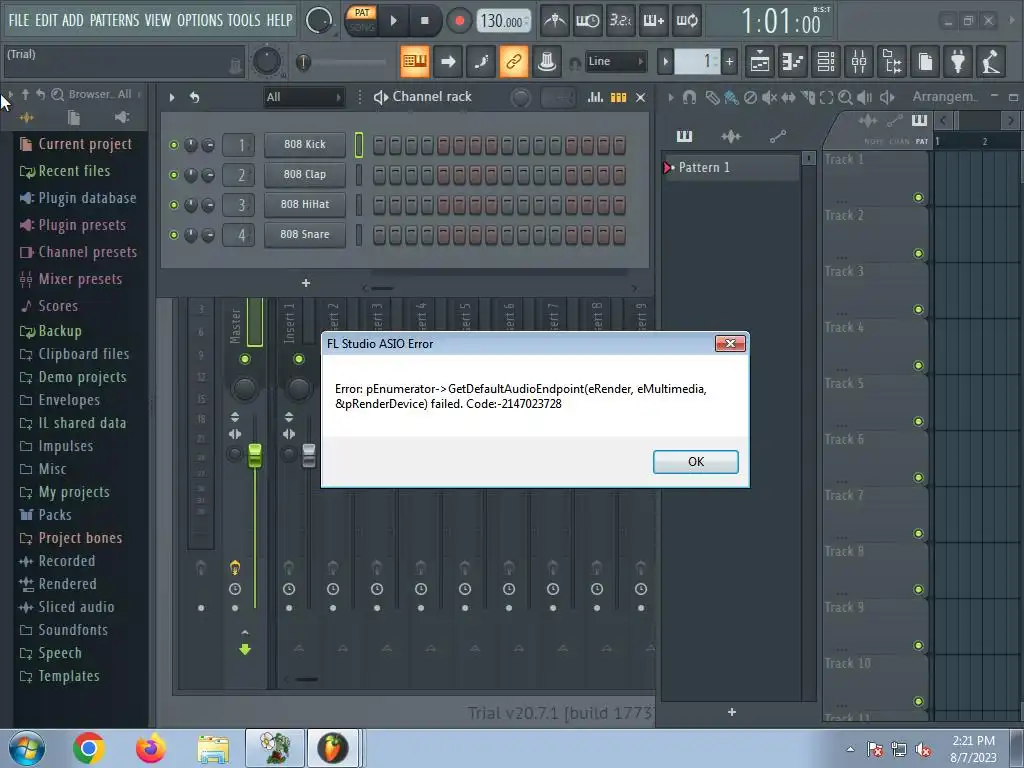
Task: Open the FILE menu
Action: 18,20
